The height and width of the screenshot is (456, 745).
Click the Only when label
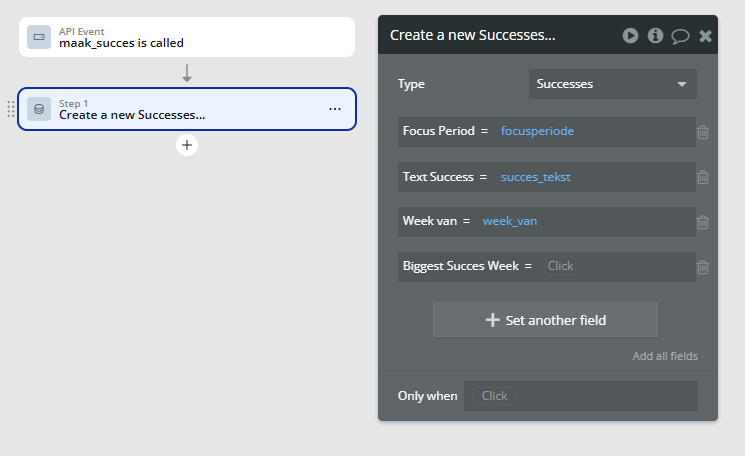428,396
